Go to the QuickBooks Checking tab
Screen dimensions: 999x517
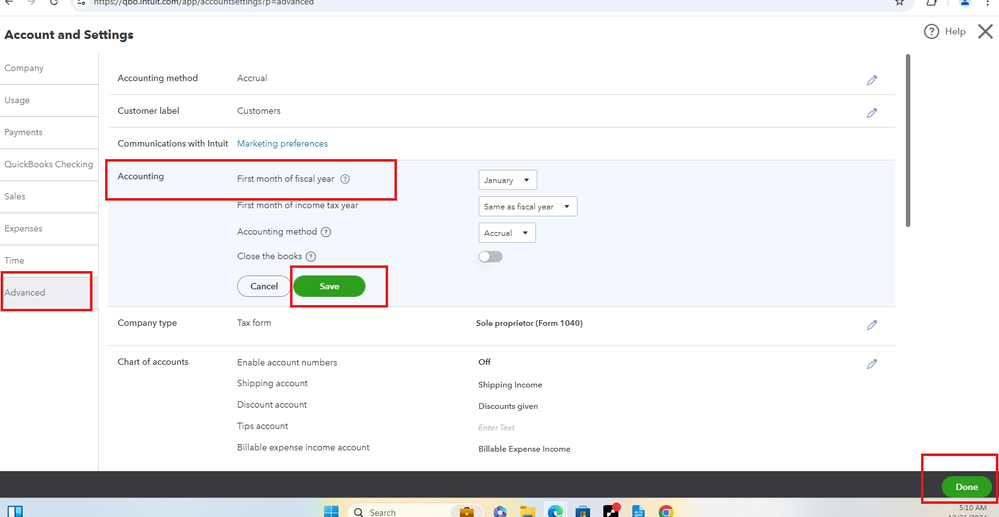49,164
